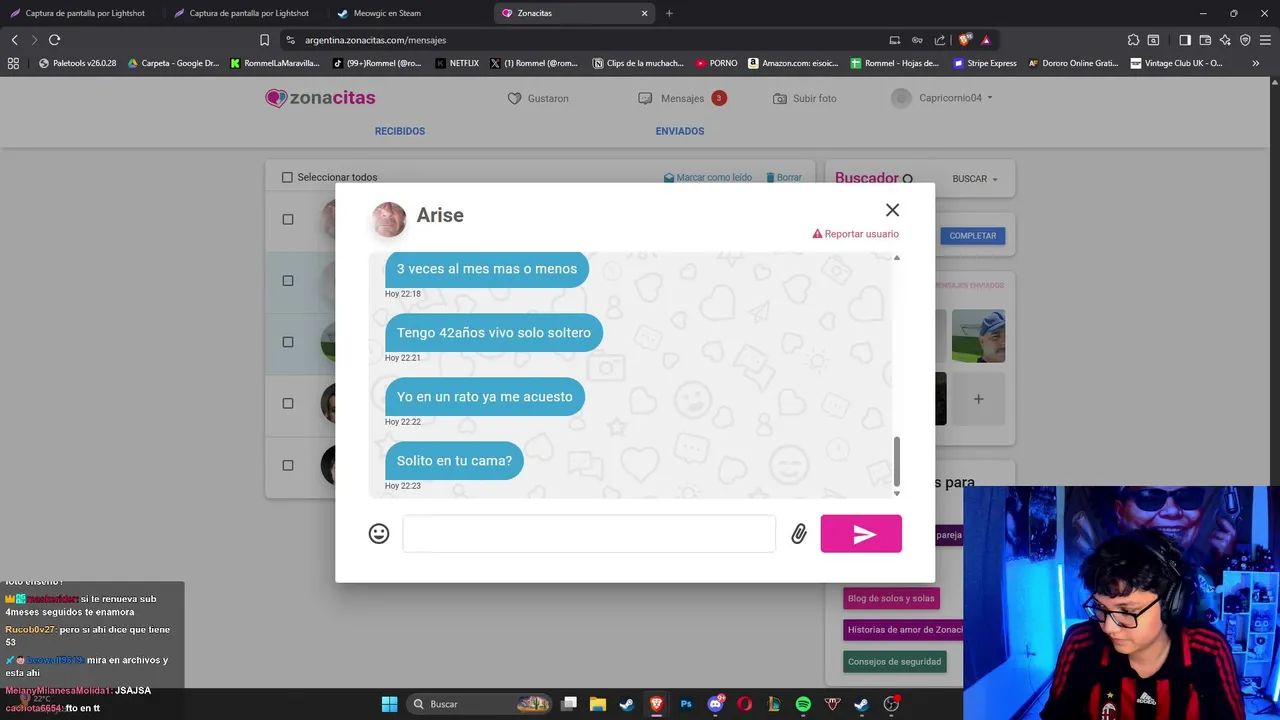Tick the second message row checkbox
1280x720 pixels.
coord(288,281)
